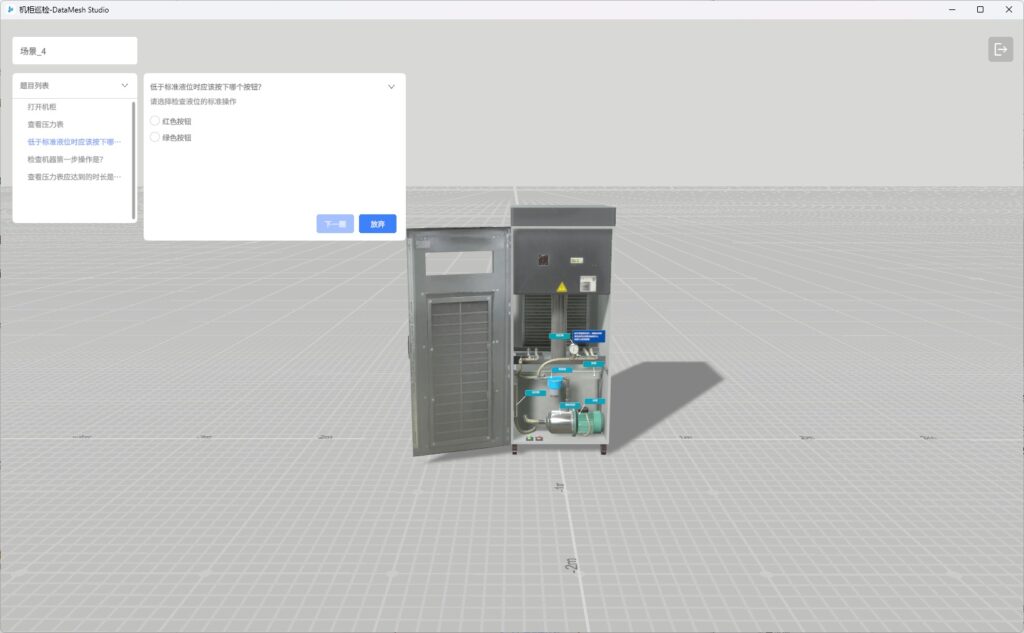Collapse the question card using its chevron
This screenshot has height=633, width=1024.
coord(391,87)
